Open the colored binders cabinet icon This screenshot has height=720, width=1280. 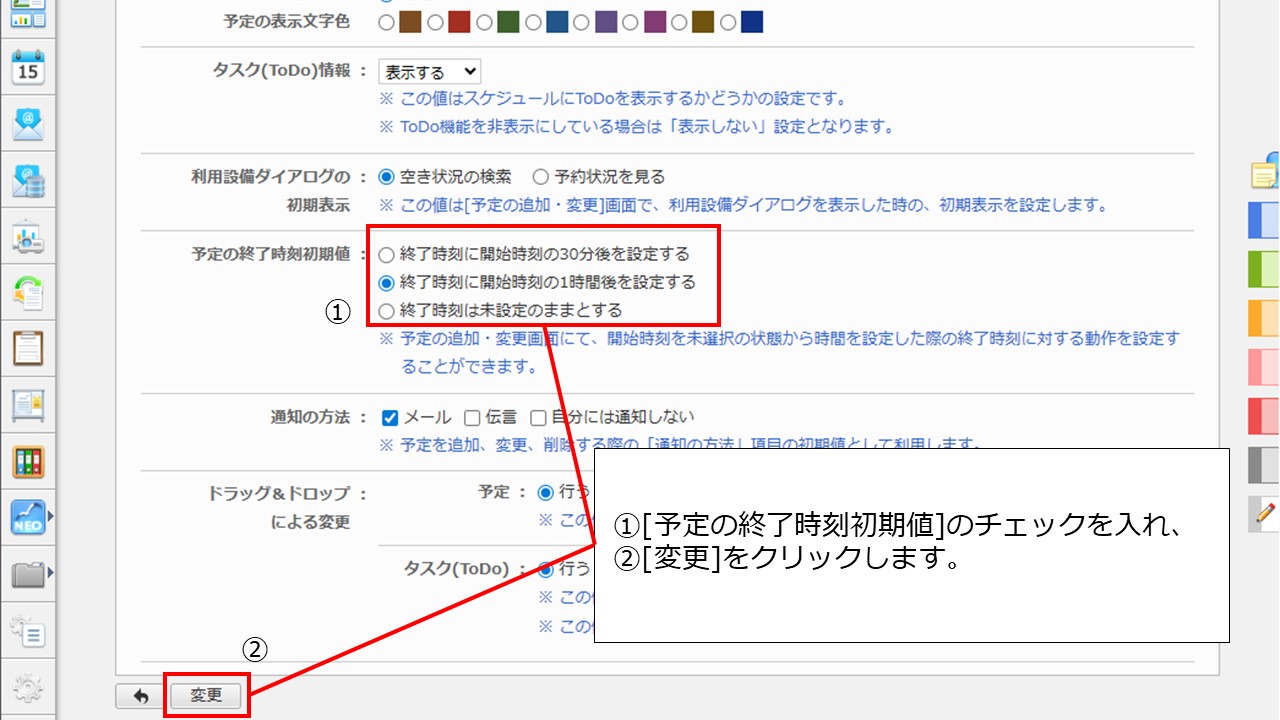[x=27, y=461]
